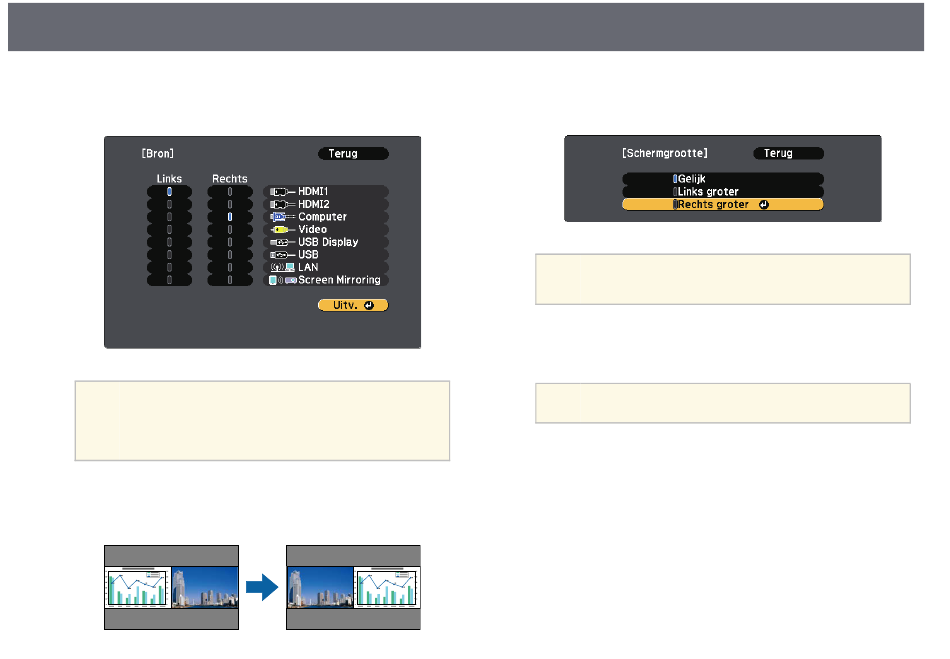Click the Video source label

pyautogui.click(x=313, y=230)
